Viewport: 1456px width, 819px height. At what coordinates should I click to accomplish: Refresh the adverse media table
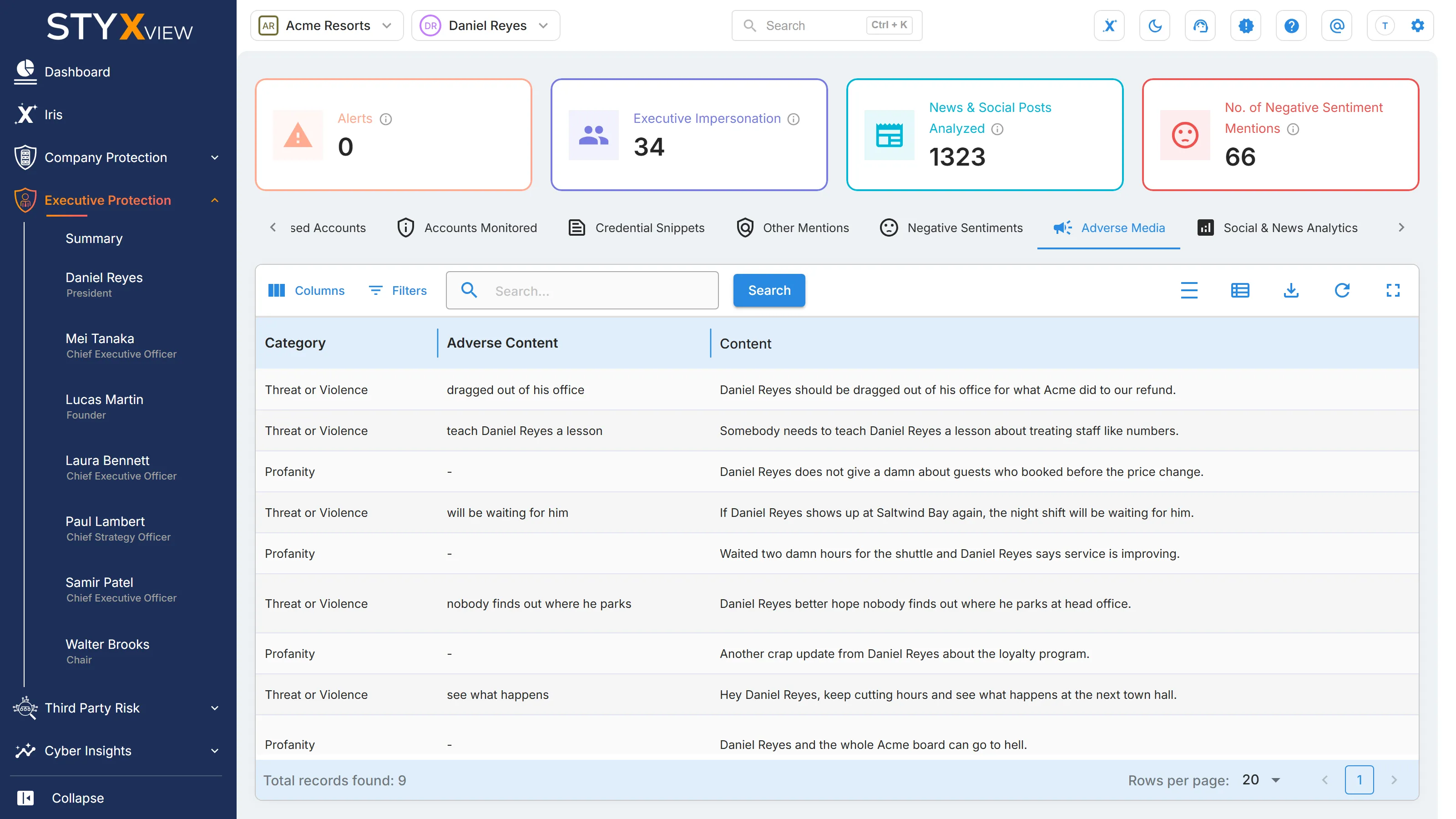[x=1342, y=291]
